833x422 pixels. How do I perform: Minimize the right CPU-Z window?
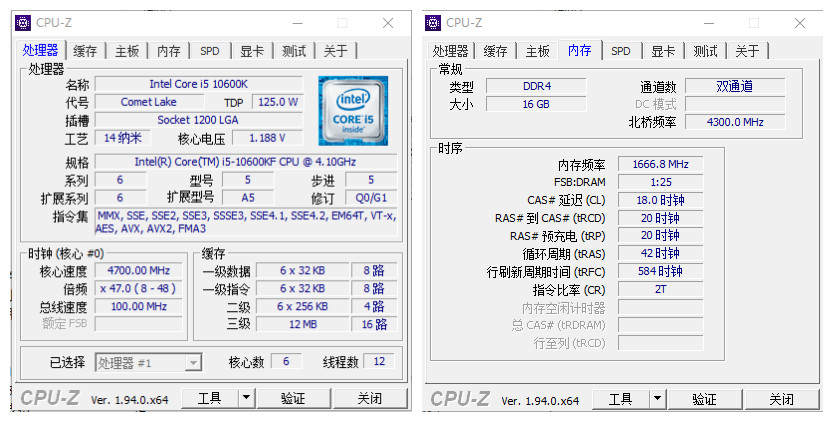709,23
